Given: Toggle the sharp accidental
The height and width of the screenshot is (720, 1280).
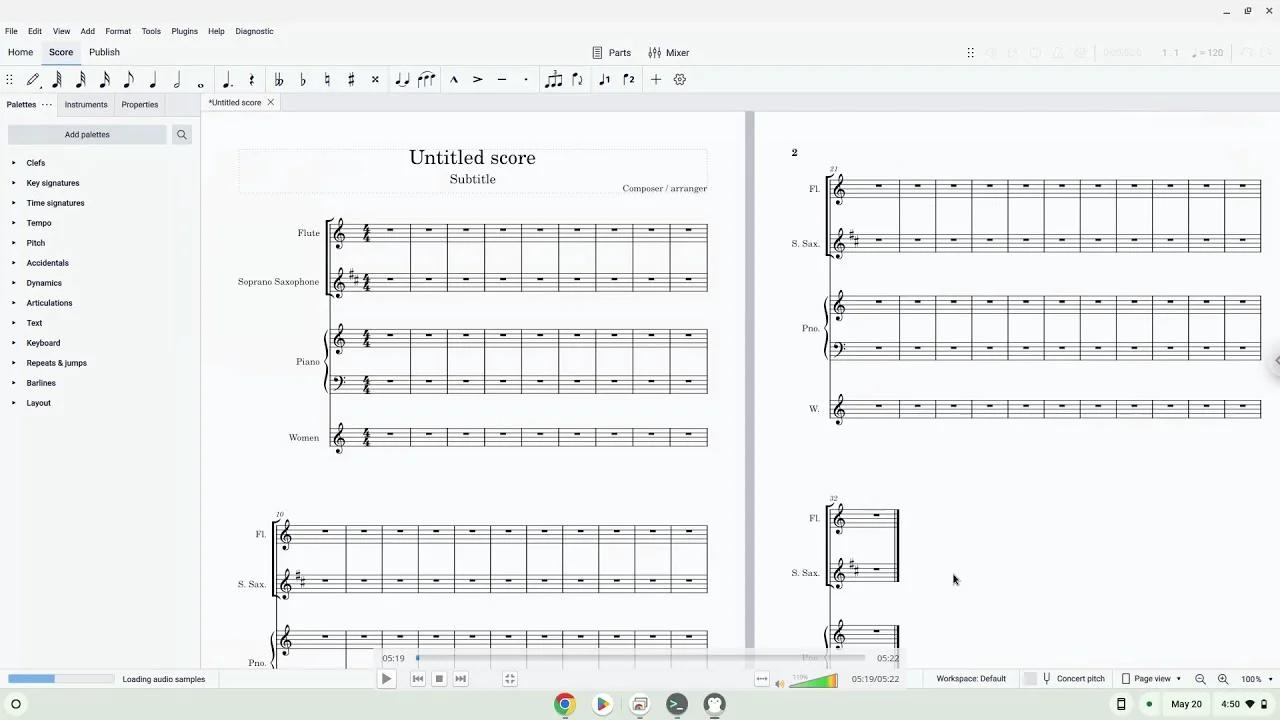Looking at the screenshot, I should click(351, 80).
